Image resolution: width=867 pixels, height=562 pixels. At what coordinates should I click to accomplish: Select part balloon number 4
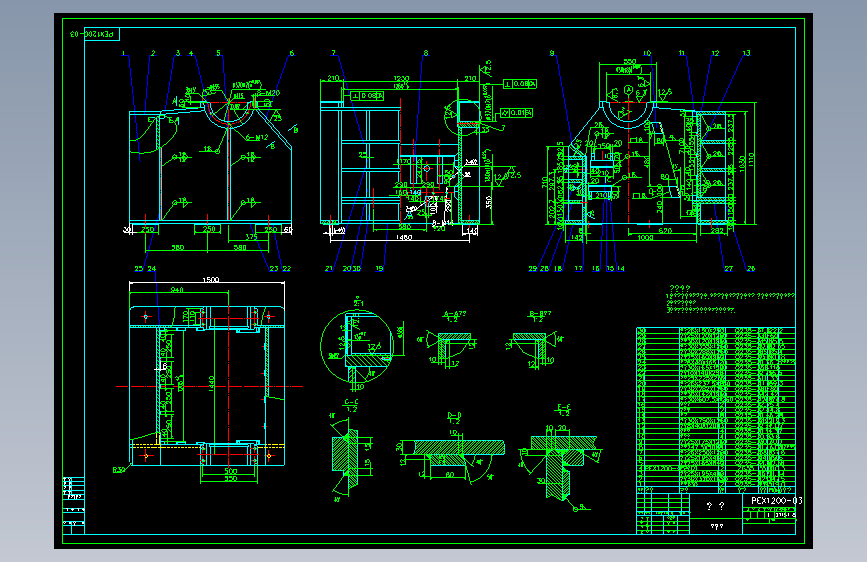click(x=191, y=54)
